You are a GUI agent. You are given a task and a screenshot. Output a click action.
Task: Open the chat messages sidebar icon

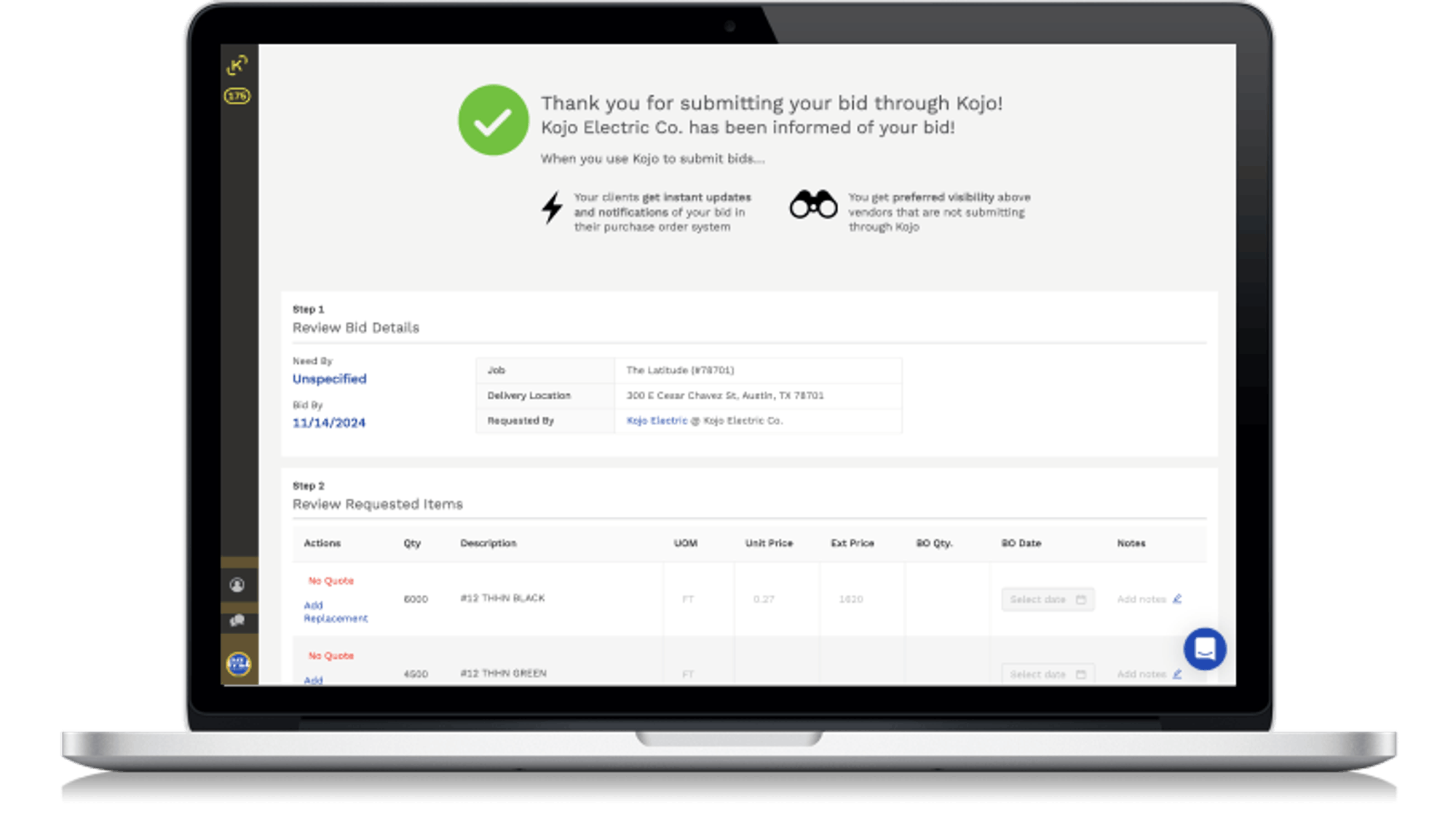click(237, 620)
